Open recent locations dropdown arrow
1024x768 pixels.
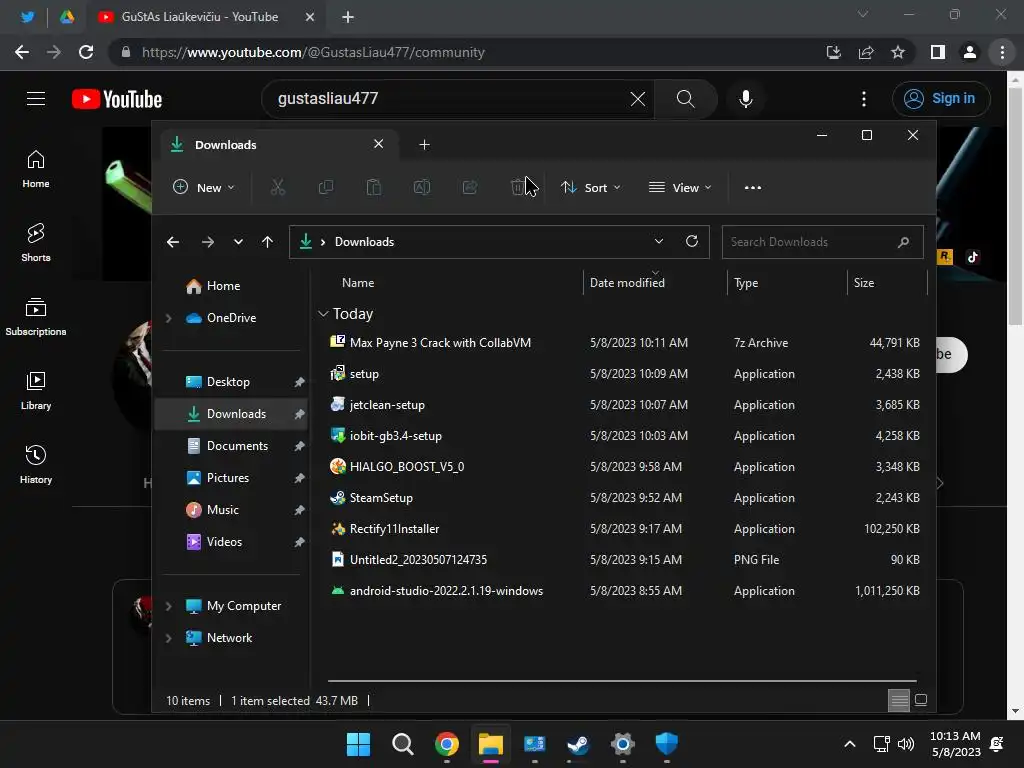pyautogui.click(x=238, y=242)
